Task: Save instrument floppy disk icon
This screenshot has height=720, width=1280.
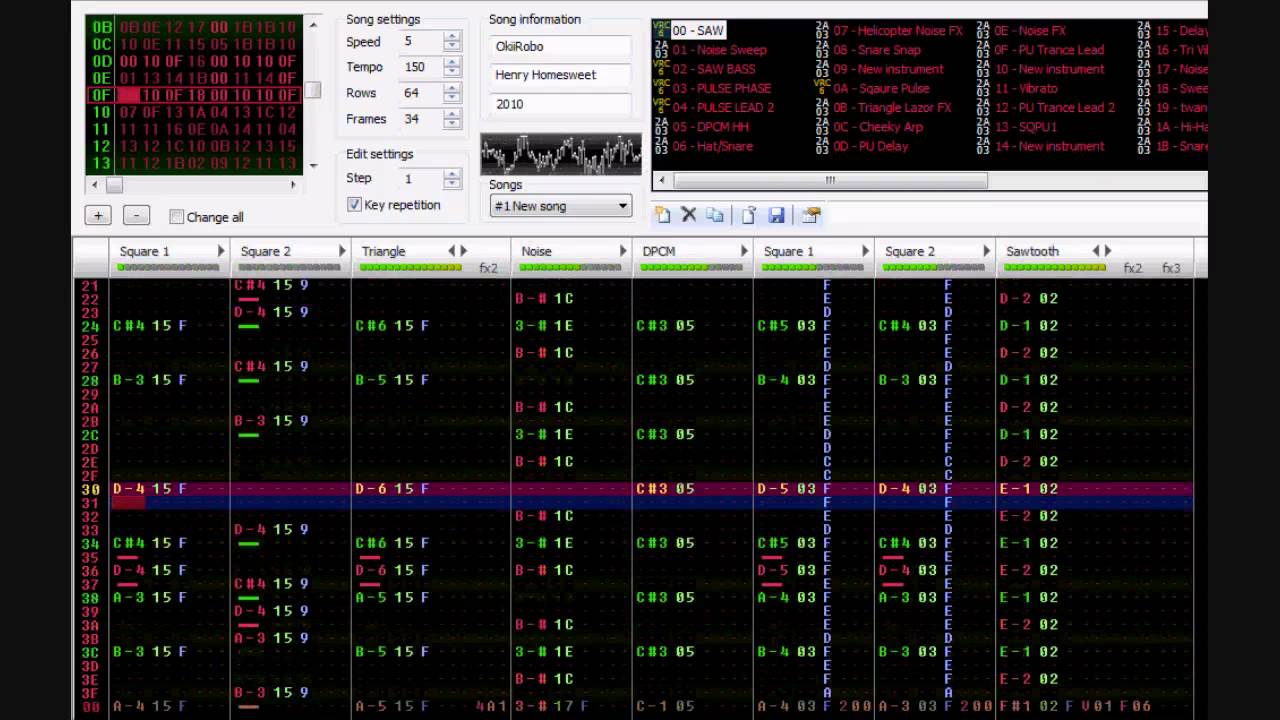Action: pos(776,215)
